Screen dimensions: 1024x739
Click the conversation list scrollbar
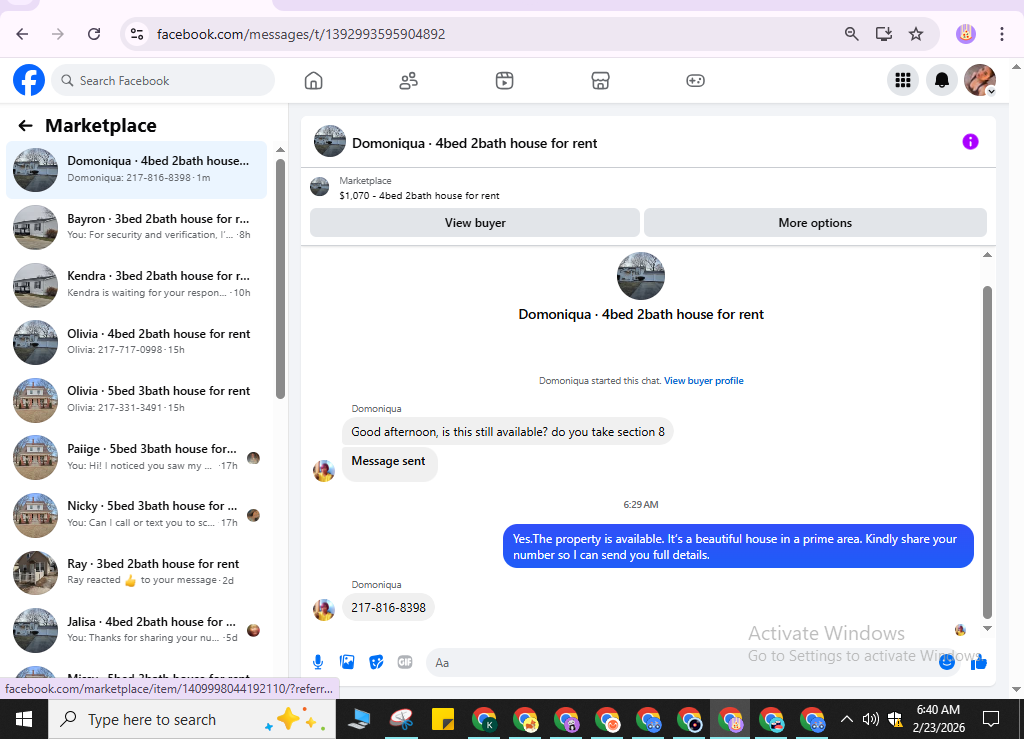[x=280, y=279]
